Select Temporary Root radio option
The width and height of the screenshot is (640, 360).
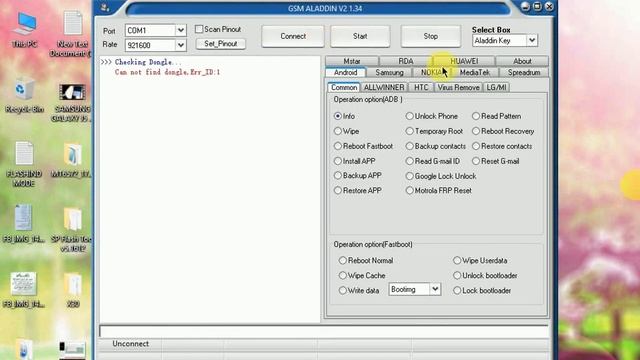click(x=409, y=131)
